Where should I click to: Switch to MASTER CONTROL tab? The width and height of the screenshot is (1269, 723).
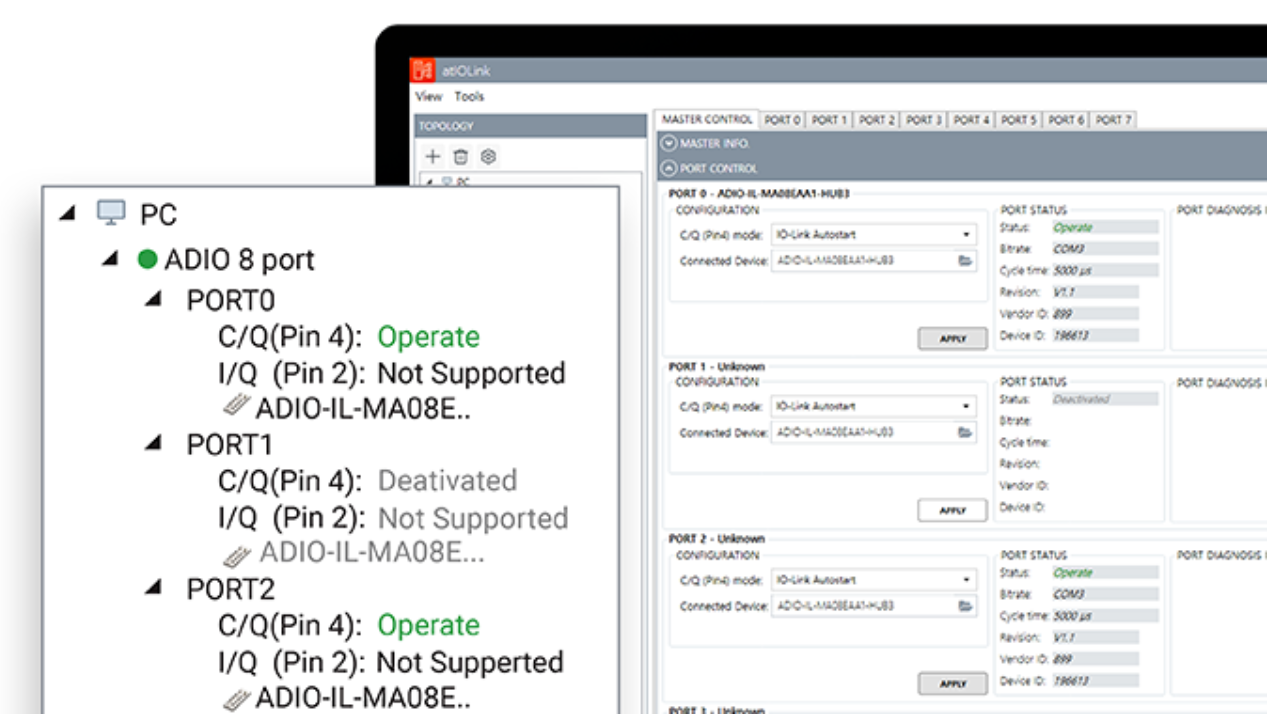[707, 119]
